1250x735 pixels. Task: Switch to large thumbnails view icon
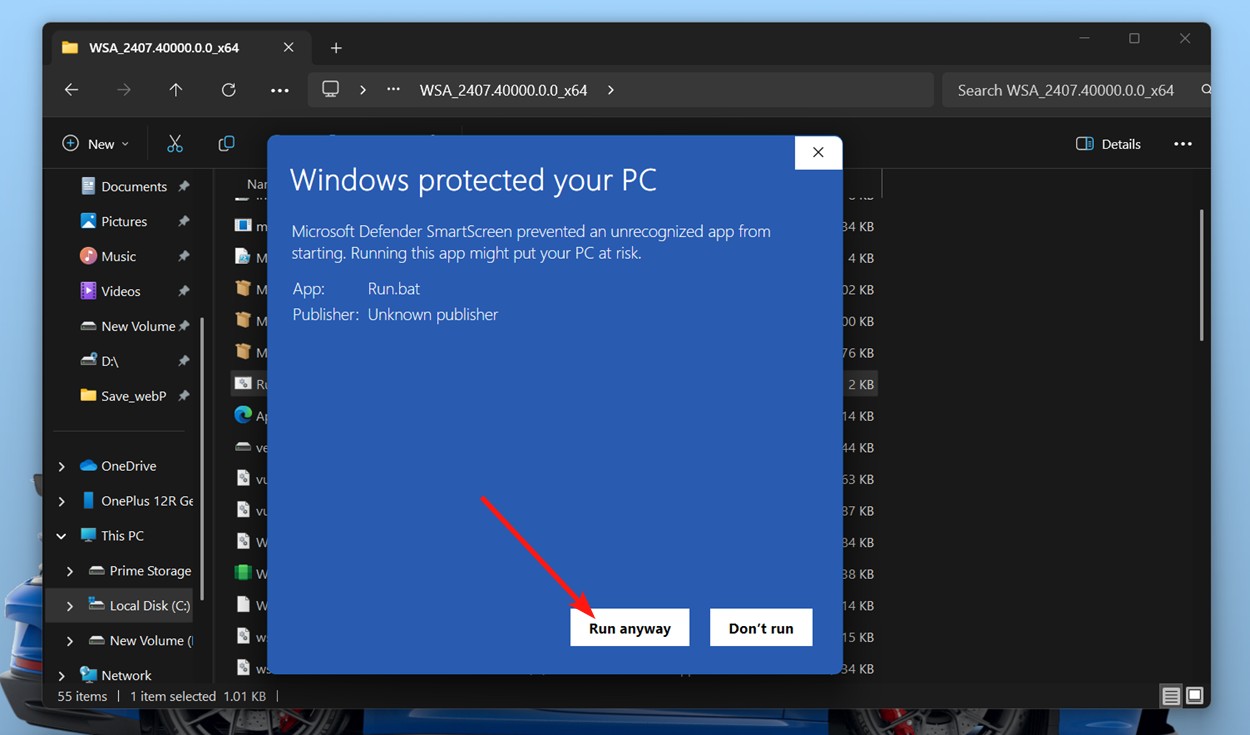(x=1194, y=695)
